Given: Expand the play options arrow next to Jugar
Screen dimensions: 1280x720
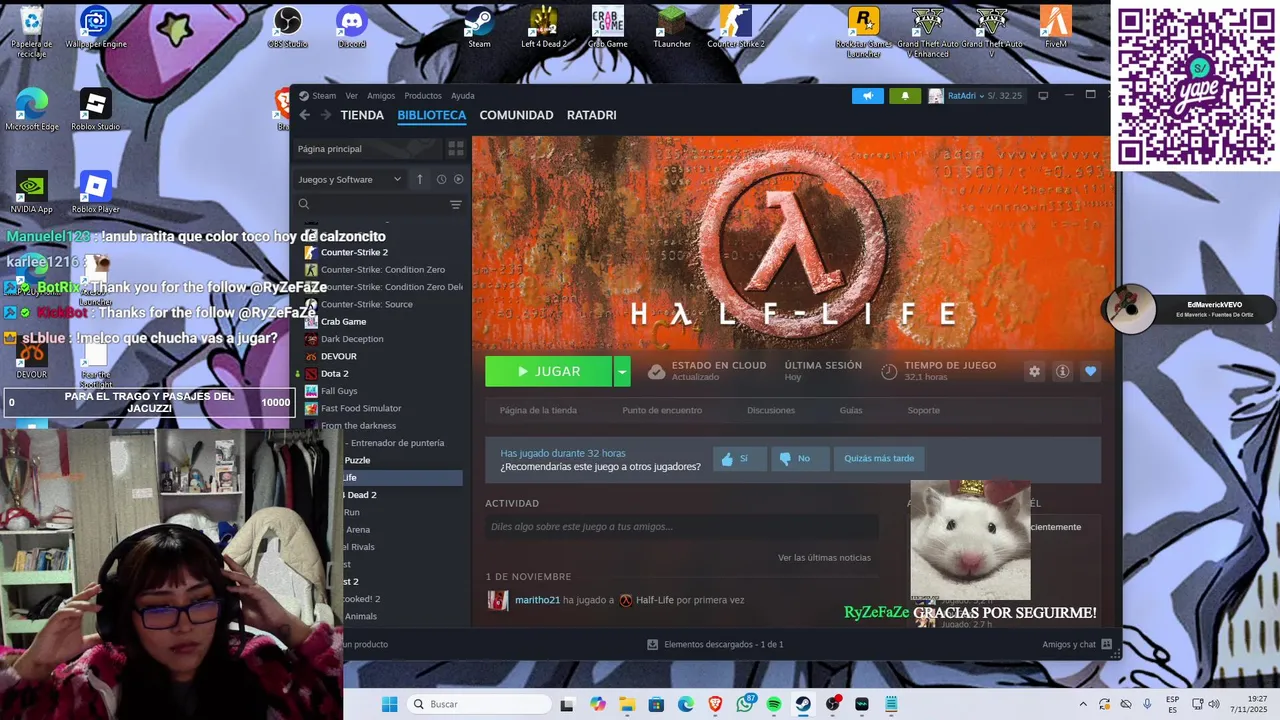Looking at the screenshot, I should [622, 371].
